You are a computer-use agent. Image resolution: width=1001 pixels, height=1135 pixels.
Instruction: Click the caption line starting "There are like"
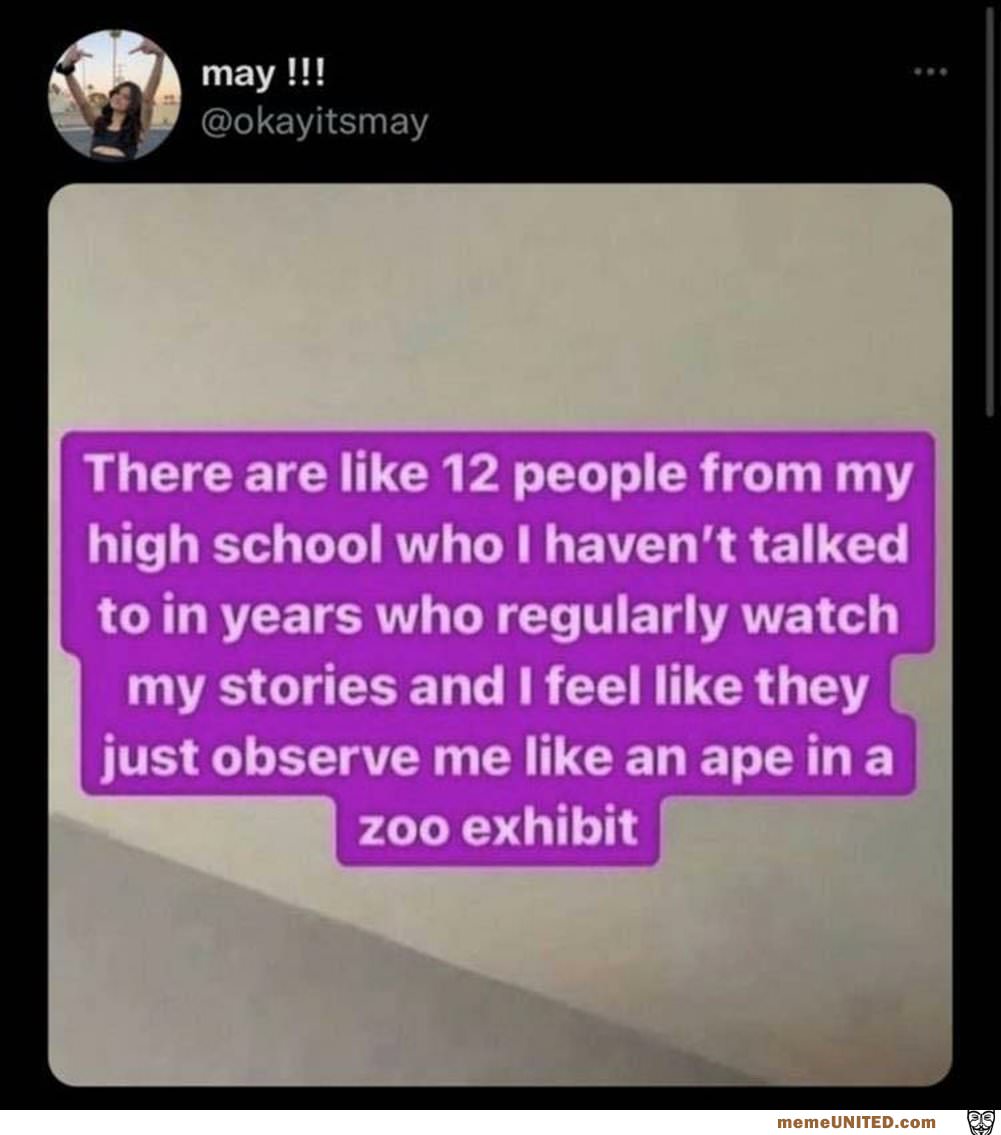500,473
